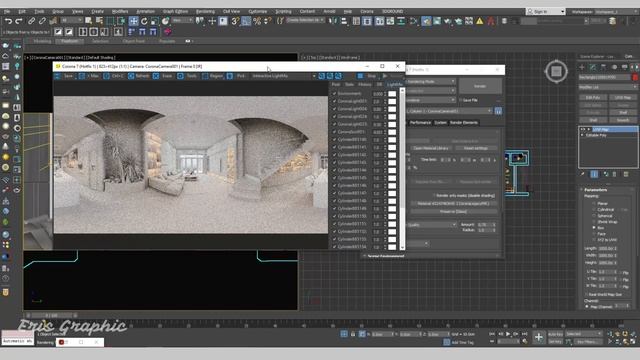Screen dimensions: 640x360
Task: Click the Pin Stack icon below modifier stack
Action: (583, 174)
